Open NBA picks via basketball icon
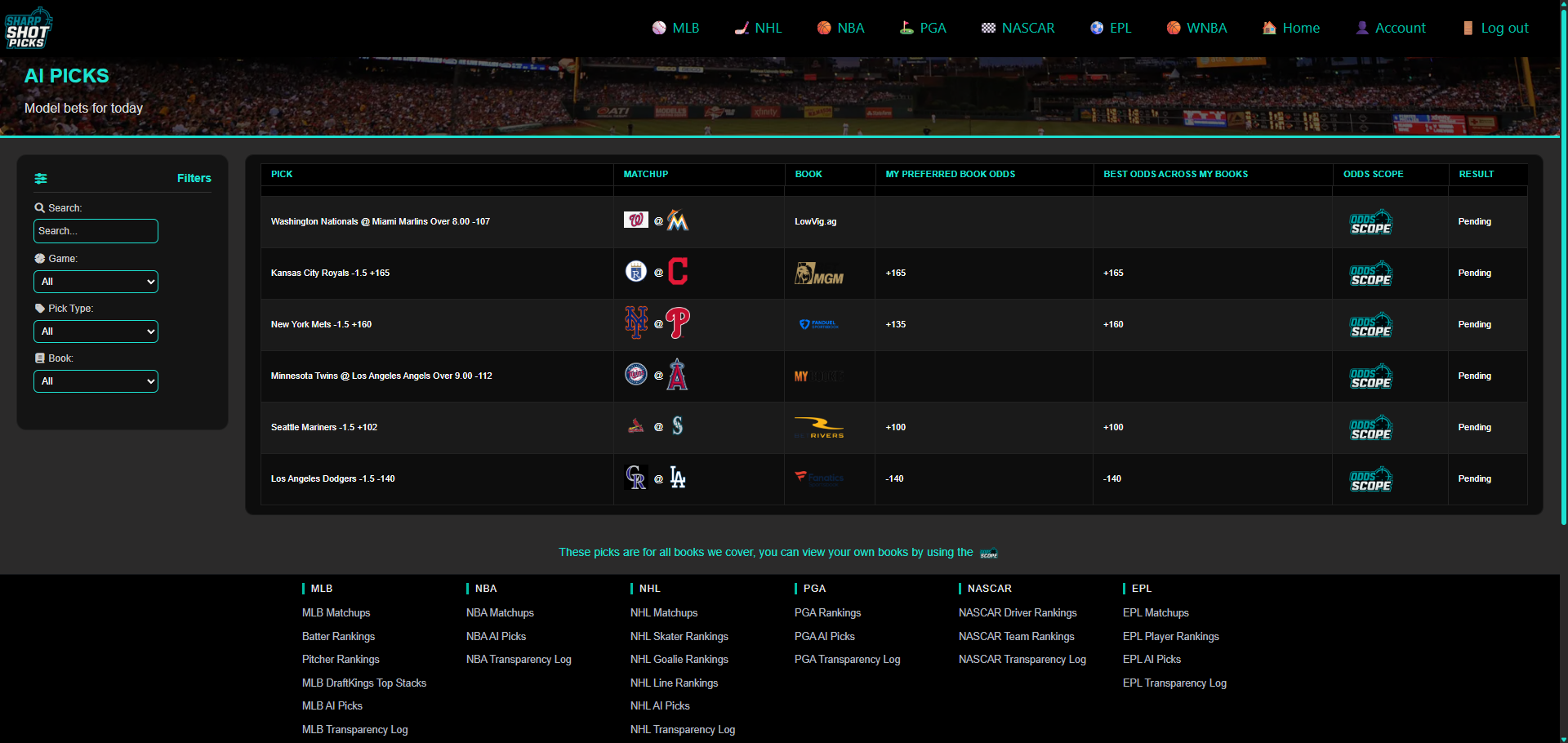 click(823, 27)
